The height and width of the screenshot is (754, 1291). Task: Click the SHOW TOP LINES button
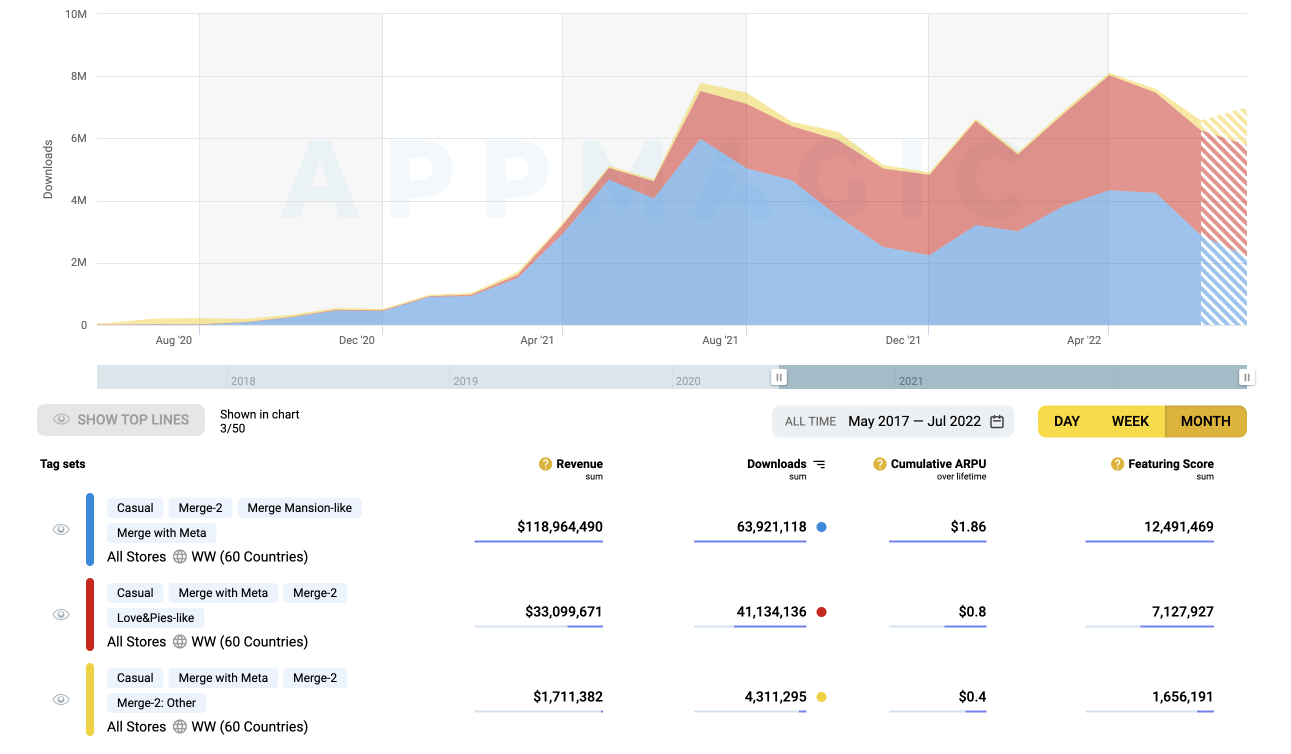coord(121,420)
